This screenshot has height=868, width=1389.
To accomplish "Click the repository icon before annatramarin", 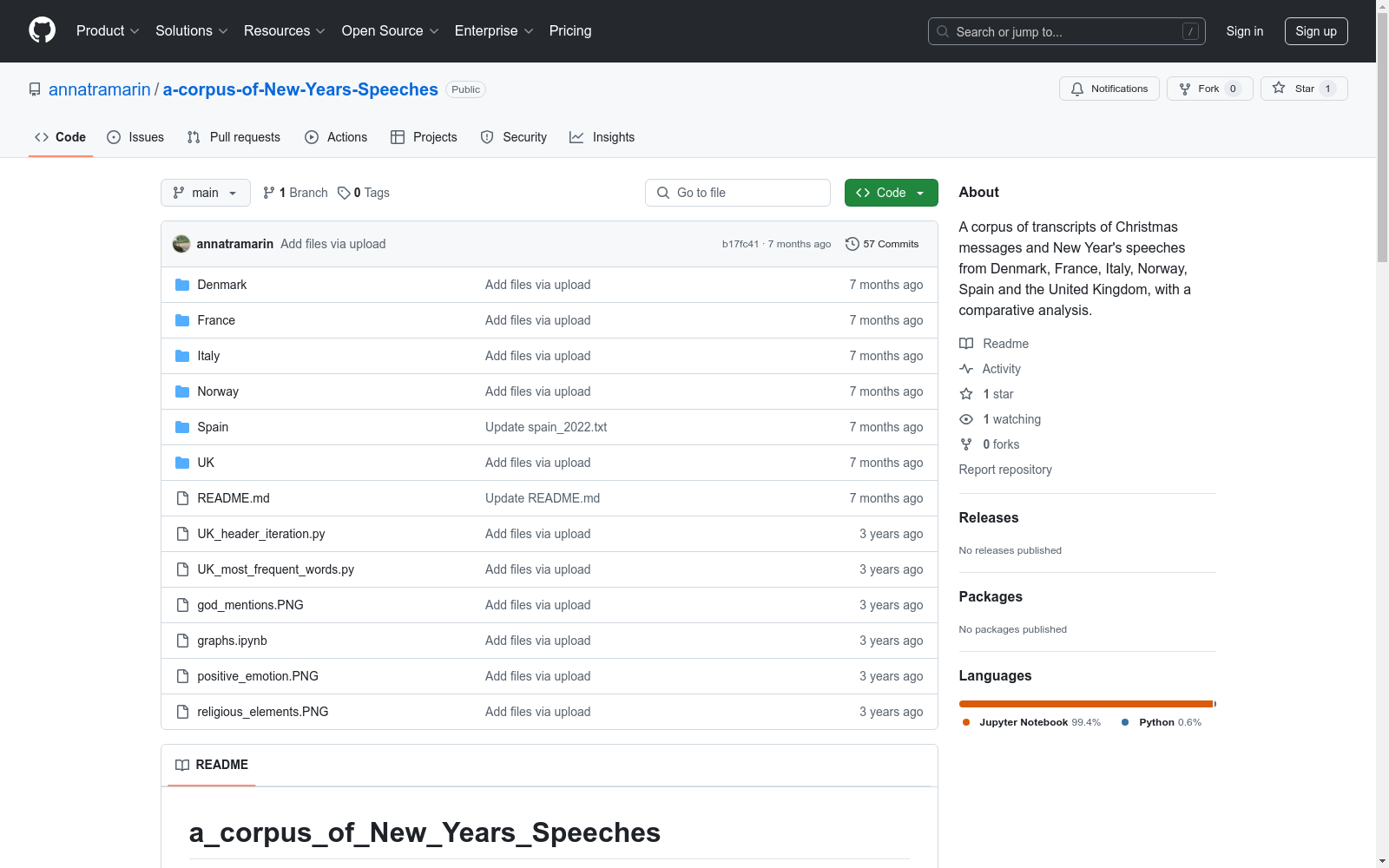I will [x=35, y=89].
